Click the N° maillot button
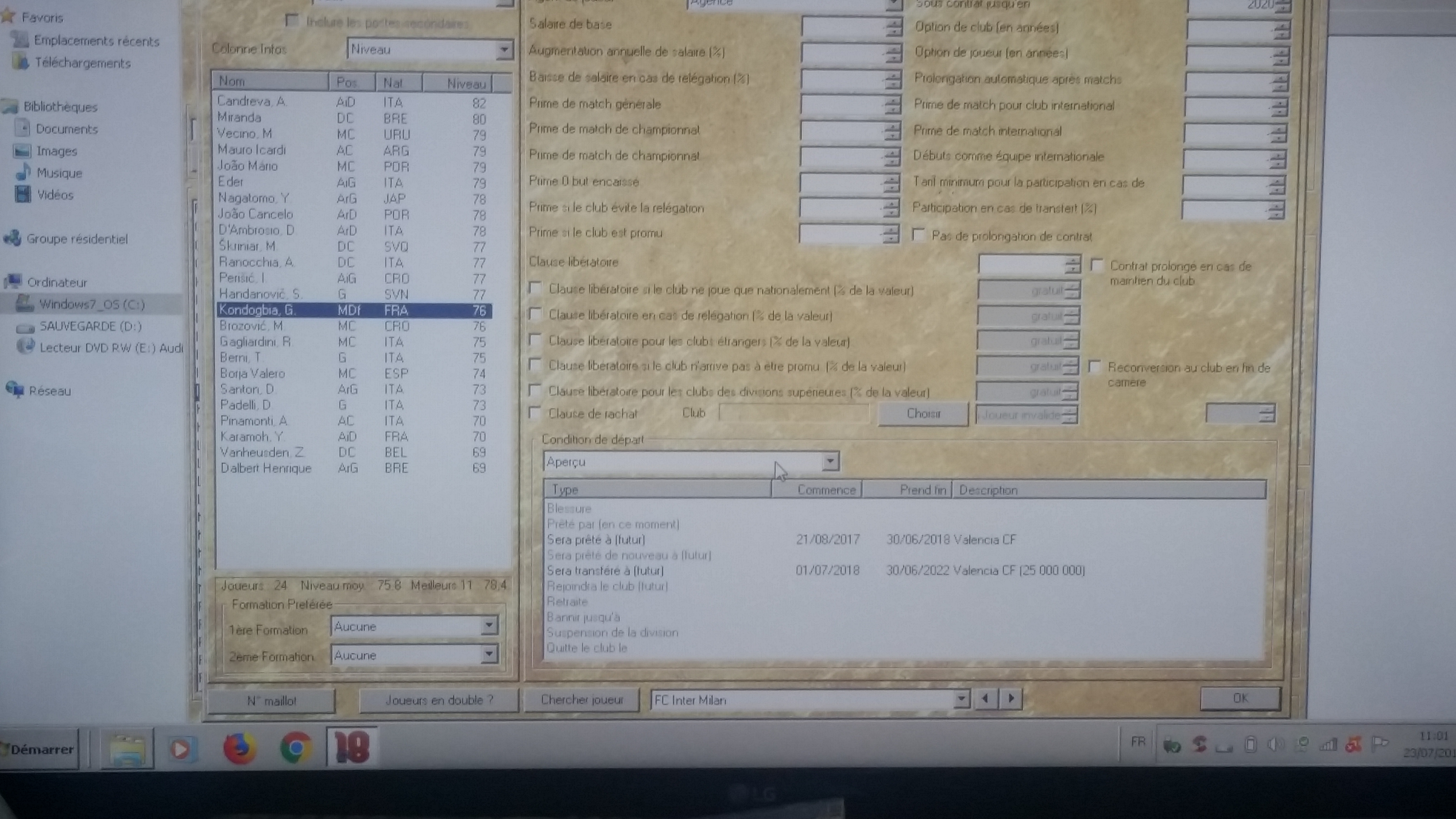Viewport: 1456px width, 819px height. [272, 701]
